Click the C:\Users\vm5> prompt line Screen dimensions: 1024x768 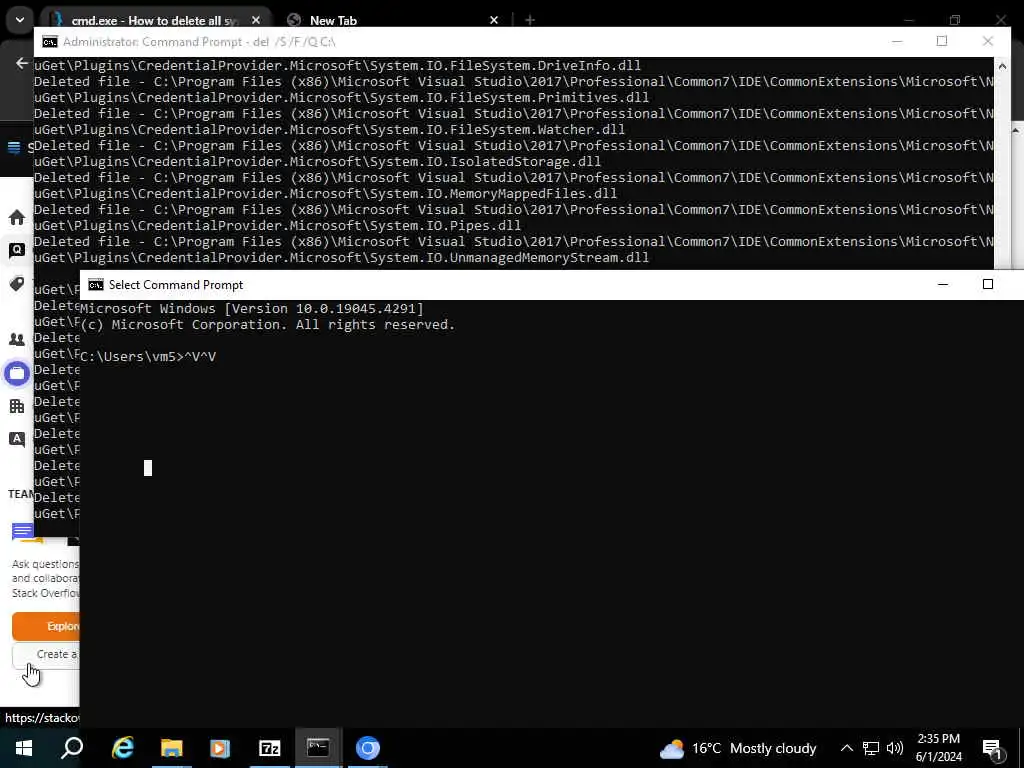pos(148,357)
